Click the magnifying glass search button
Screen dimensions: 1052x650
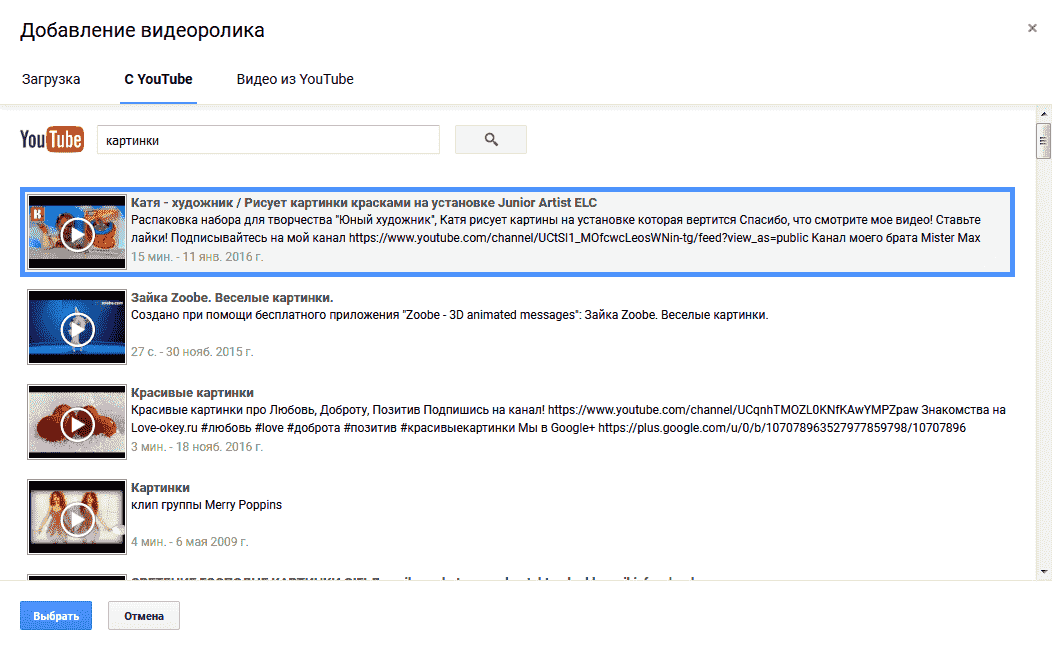[x=490, y=140]
